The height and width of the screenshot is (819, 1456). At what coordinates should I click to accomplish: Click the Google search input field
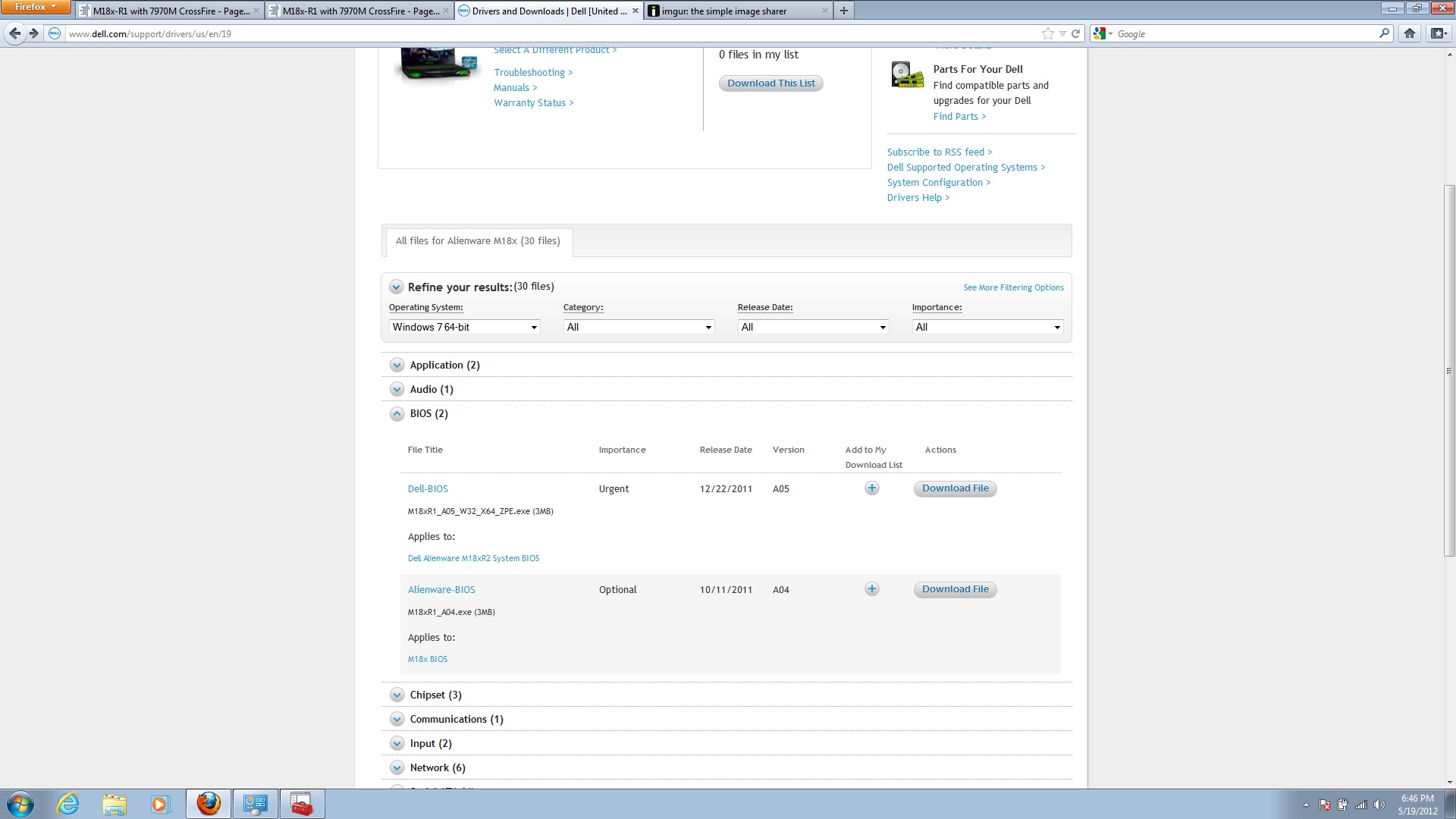click(1244, 33)
